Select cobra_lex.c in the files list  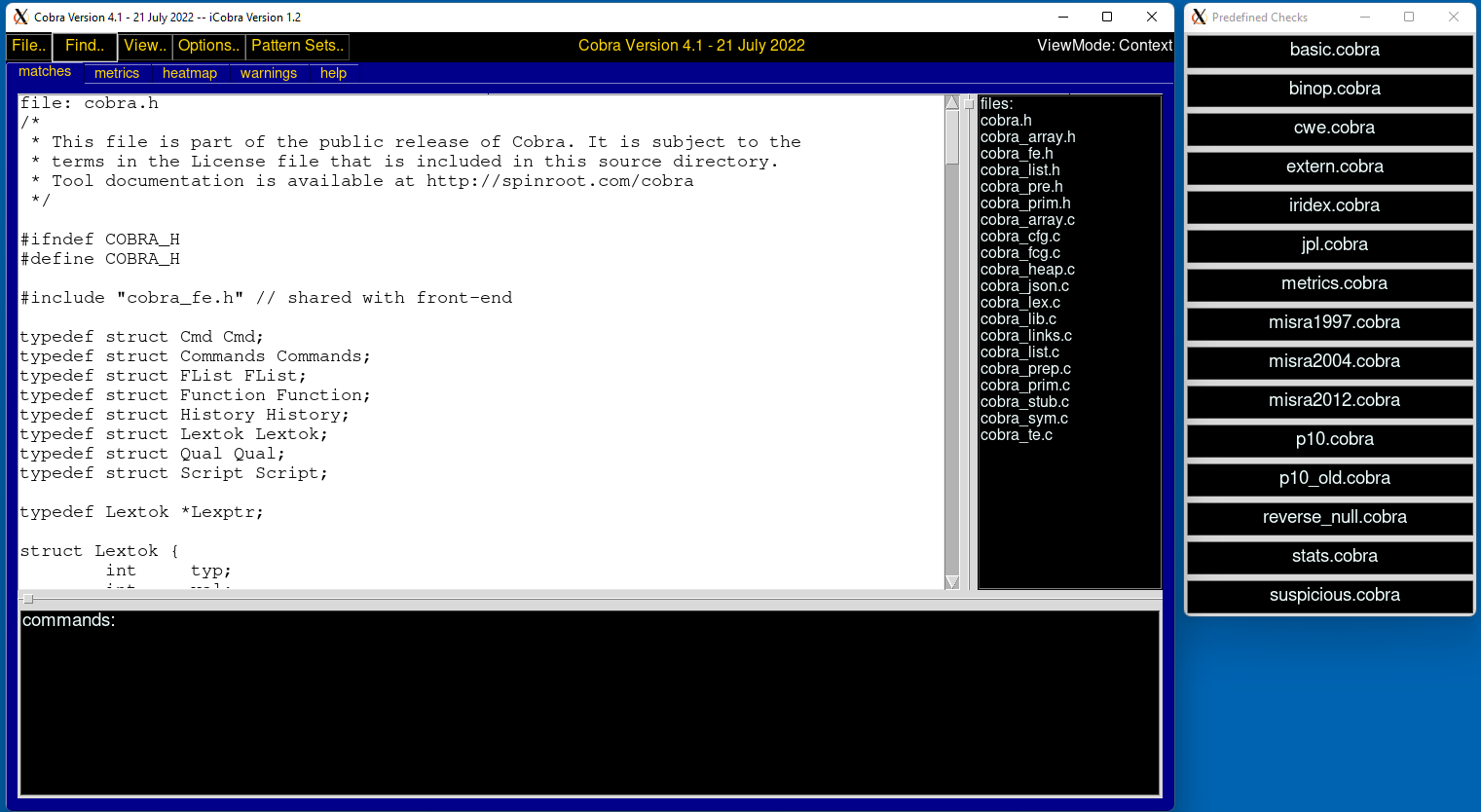click(x=1019, y=303)
